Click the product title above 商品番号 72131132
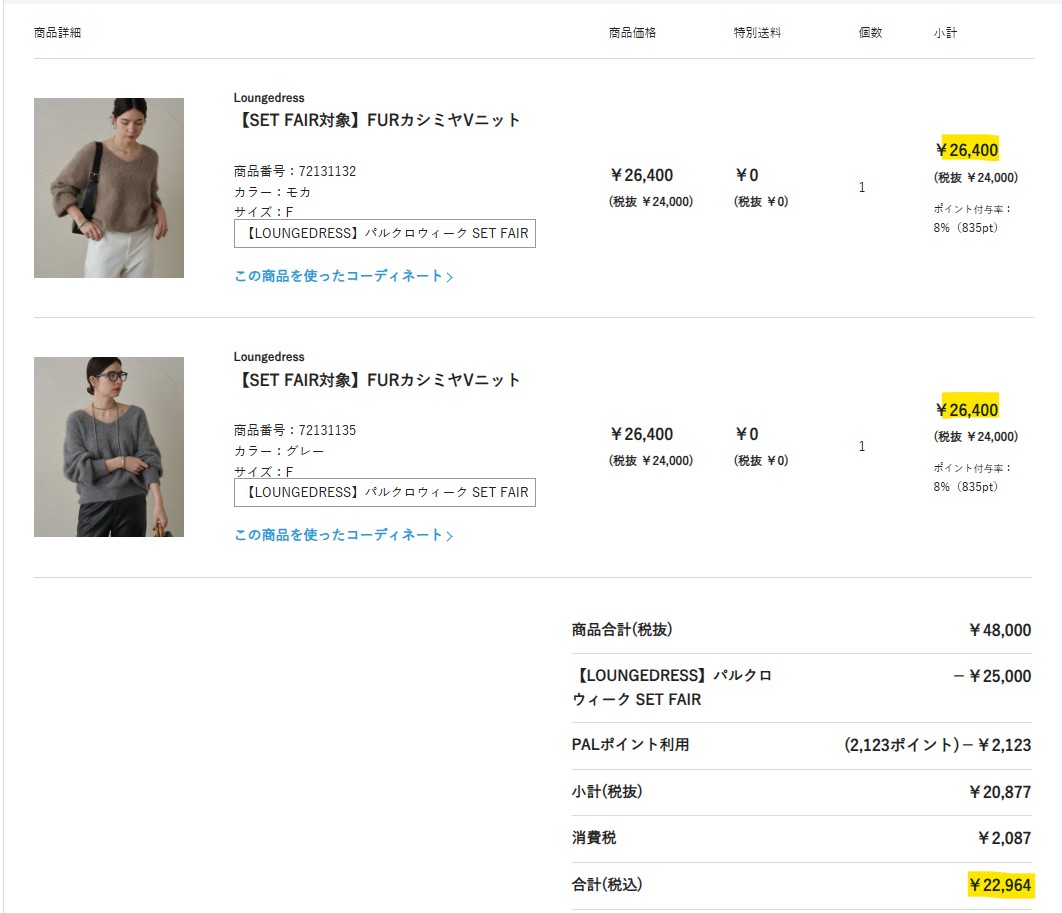The image size is (1062, 913). pos(378,120)
